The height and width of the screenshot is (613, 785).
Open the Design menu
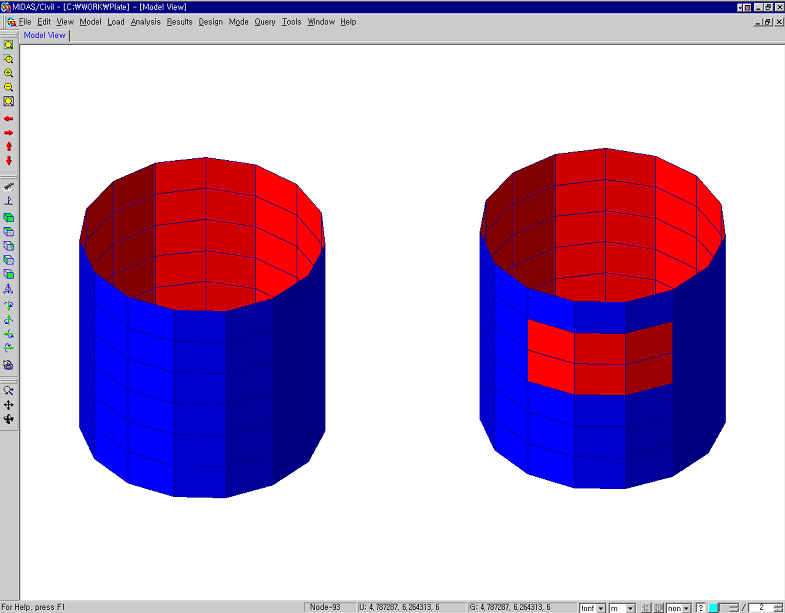(x=211, y=21)
